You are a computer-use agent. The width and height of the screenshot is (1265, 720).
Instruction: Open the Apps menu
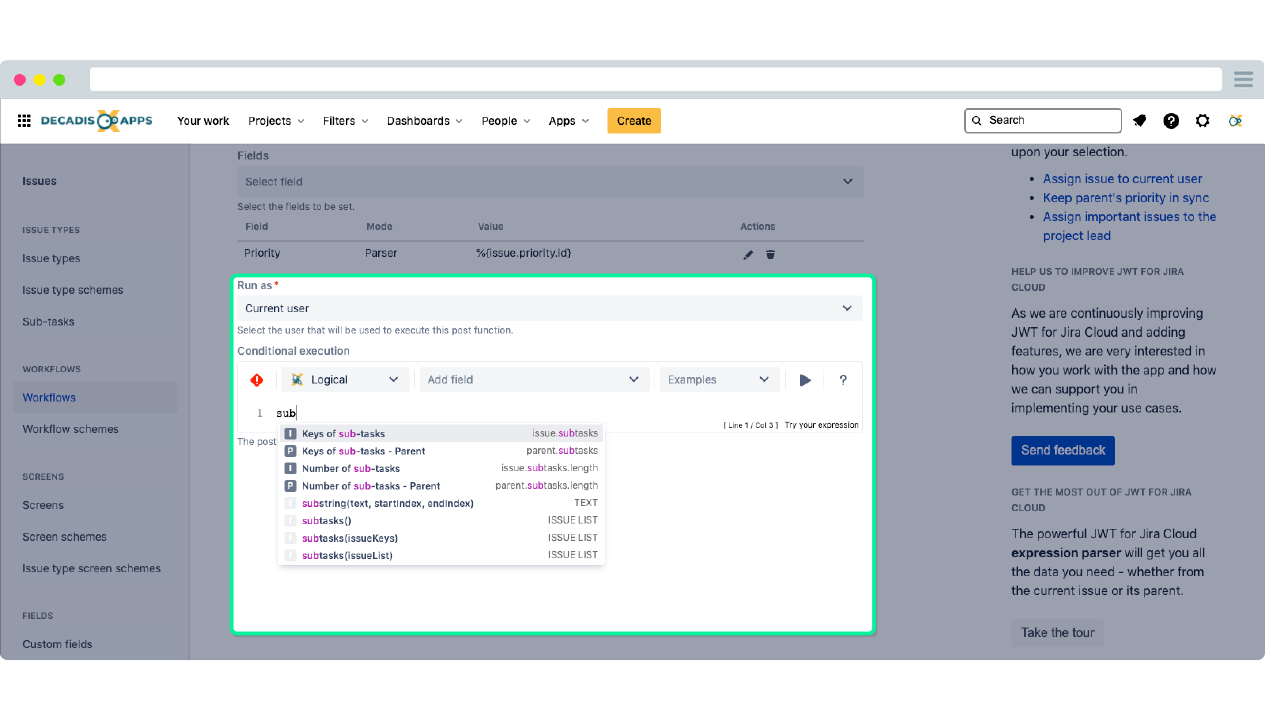(x=568, y=121)
